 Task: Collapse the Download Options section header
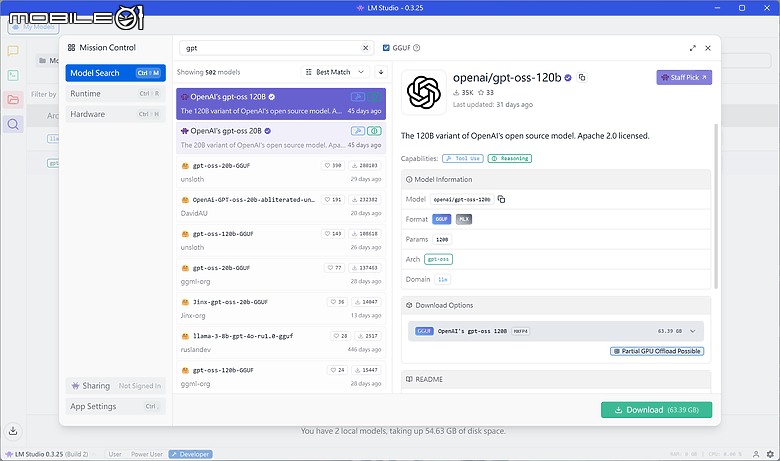(x=556, y=305)
